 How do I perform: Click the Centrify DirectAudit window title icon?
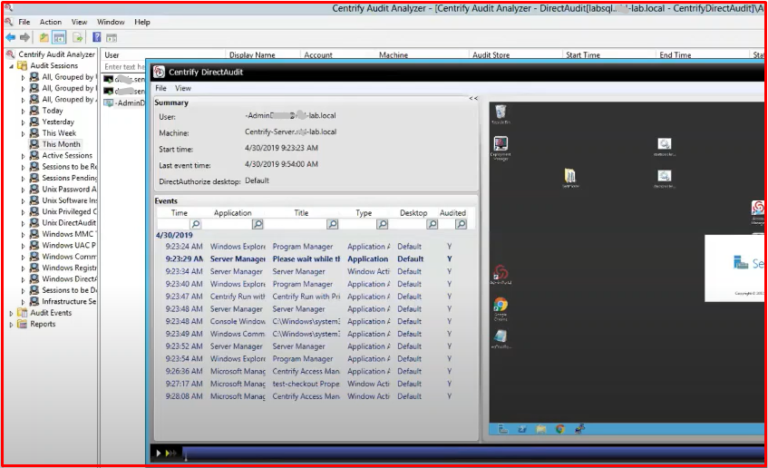pyautogui.click(x=159, y=72)
